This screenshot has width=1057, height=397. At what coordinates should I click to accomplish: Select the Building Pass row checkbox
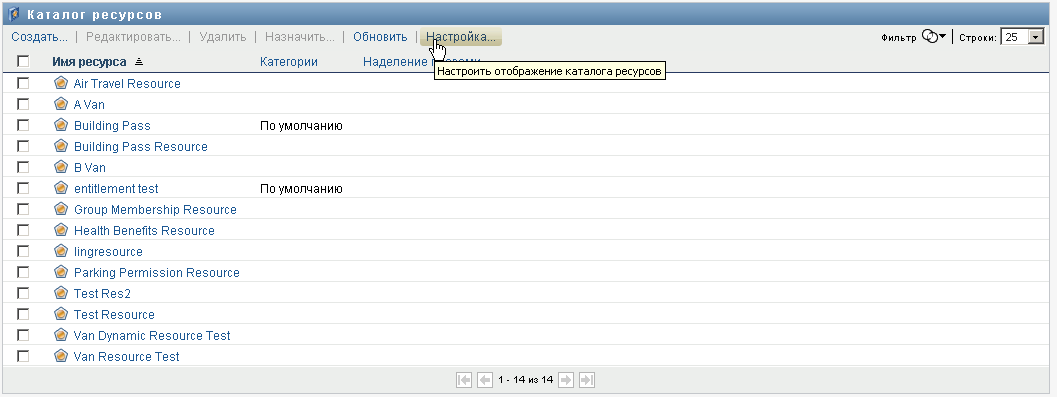(24, 125)
